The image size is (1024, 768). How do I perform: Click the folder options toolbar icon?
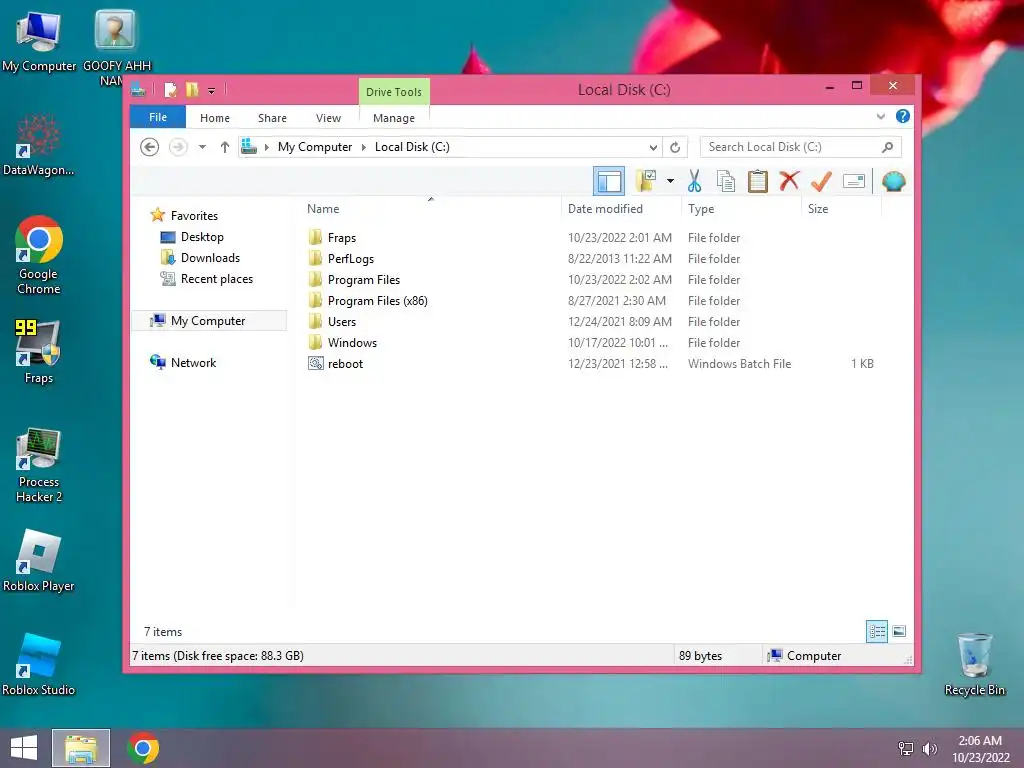coord(646,181)
